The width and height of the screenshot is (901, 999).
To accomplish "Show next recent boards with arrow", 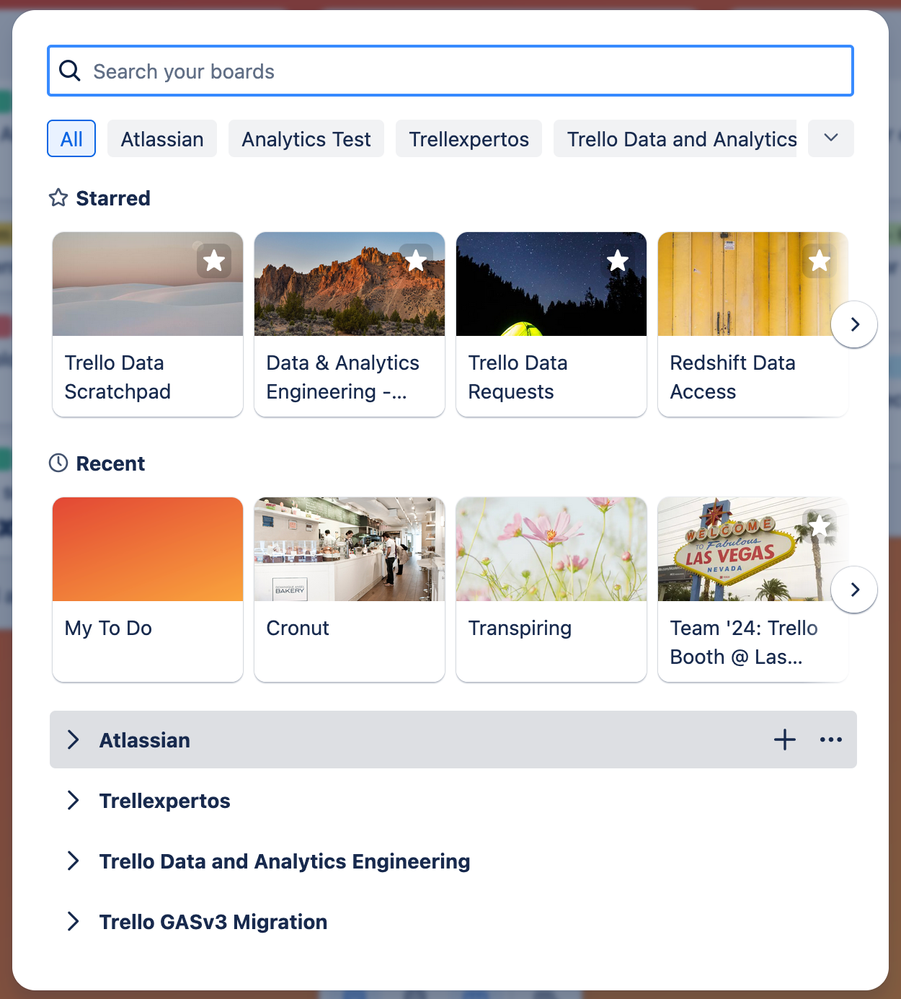I will [854, 589].
